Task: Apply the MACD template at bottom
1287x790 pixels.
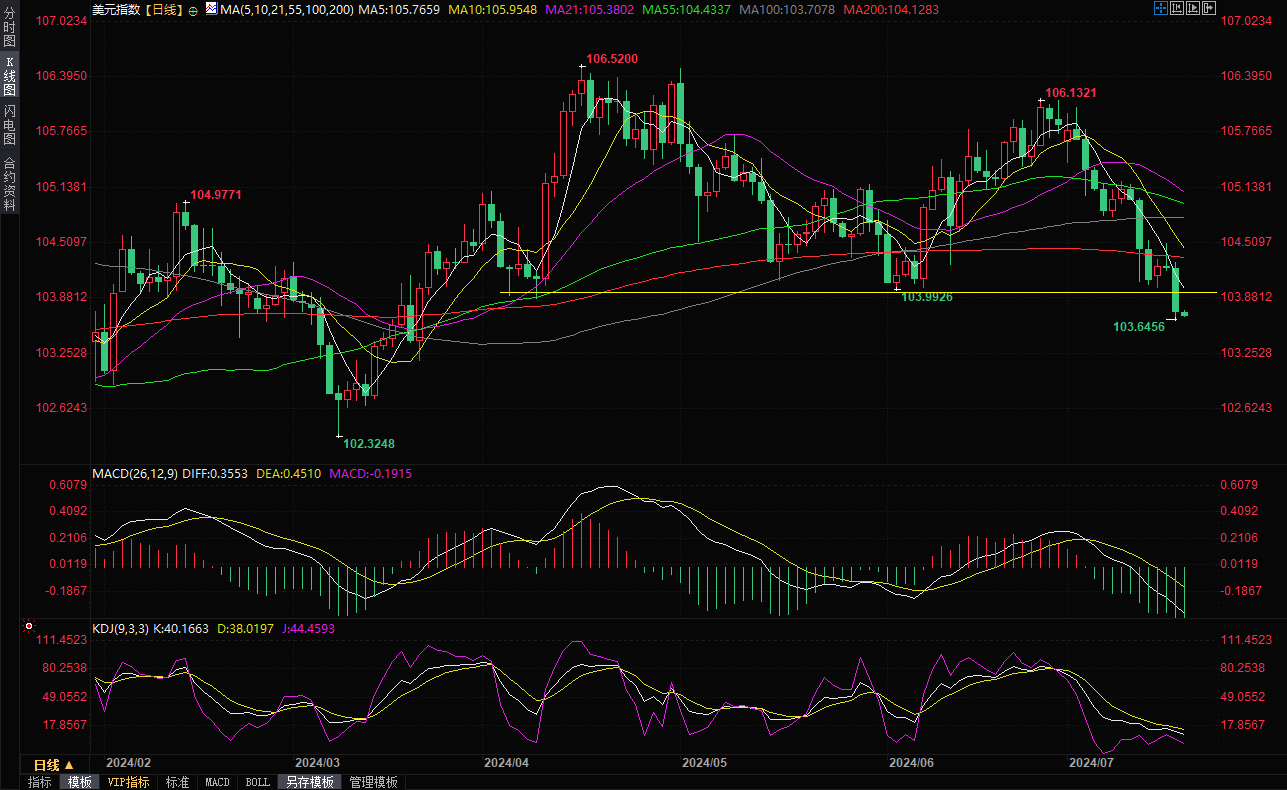Action: pyautogui.click(x=217, y=782)
